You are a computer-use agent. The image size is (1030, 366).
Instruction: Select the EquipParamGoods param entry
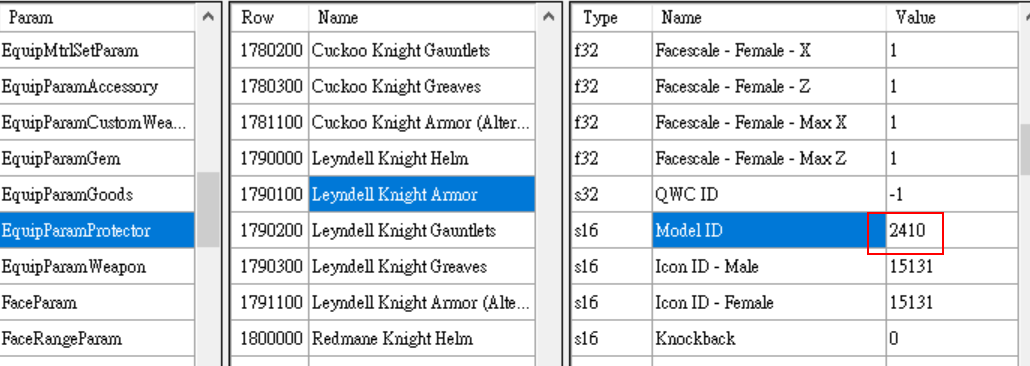[x=97, y=194]
